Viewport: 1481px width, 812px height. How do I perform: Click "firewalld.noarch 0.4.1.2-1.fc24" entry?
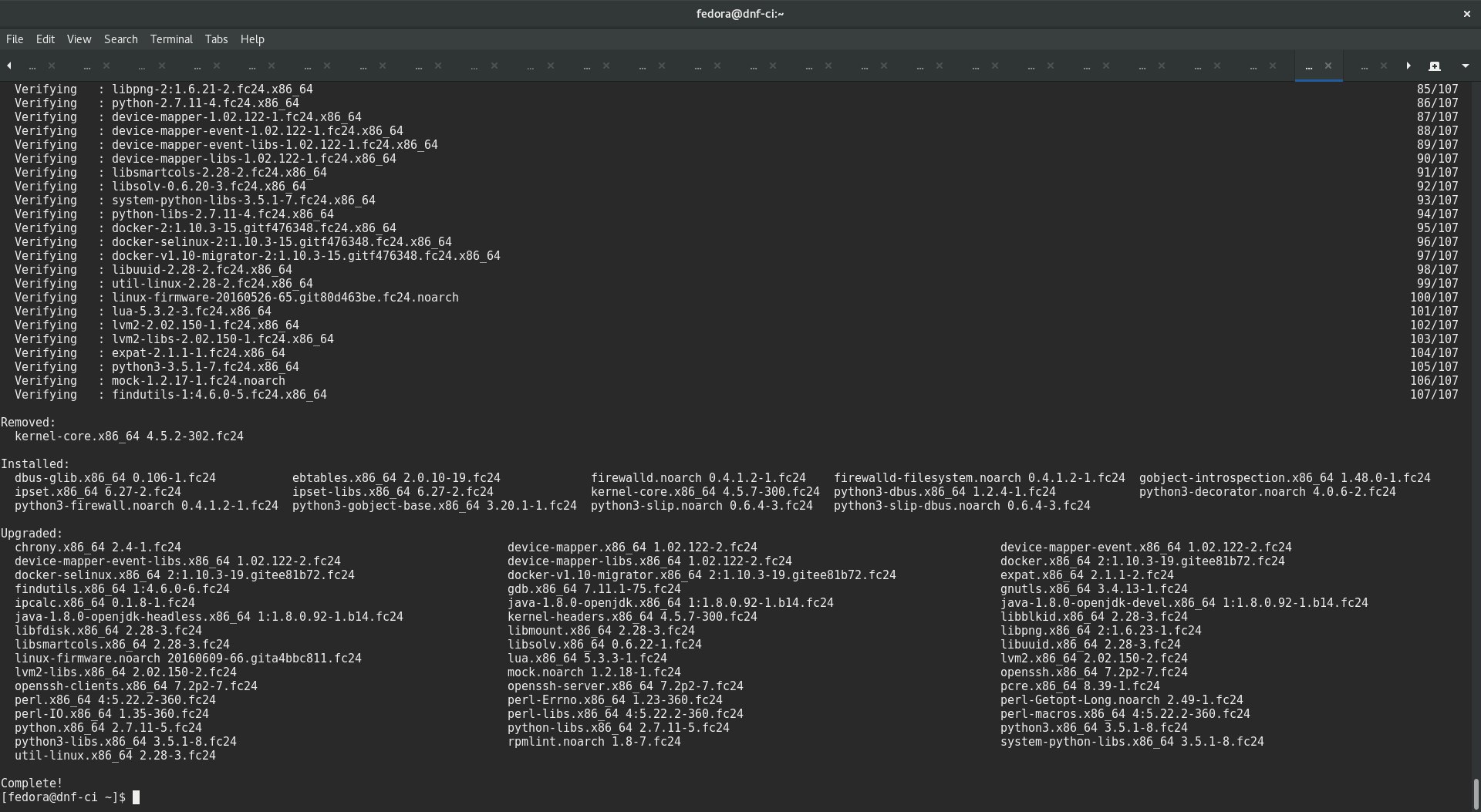point(698,478)
